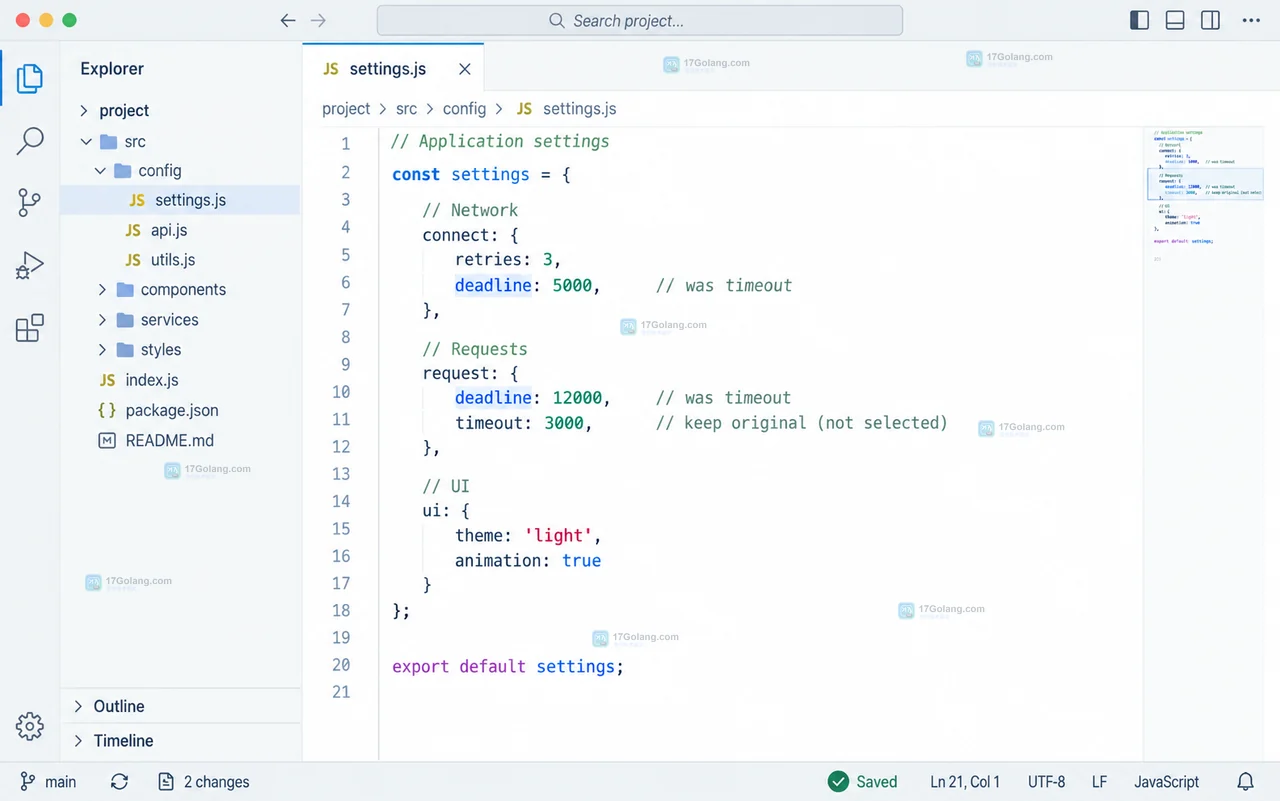Open the Manage settings gear
Viewport: 1280px width, 801px height.
coord(30,726)
